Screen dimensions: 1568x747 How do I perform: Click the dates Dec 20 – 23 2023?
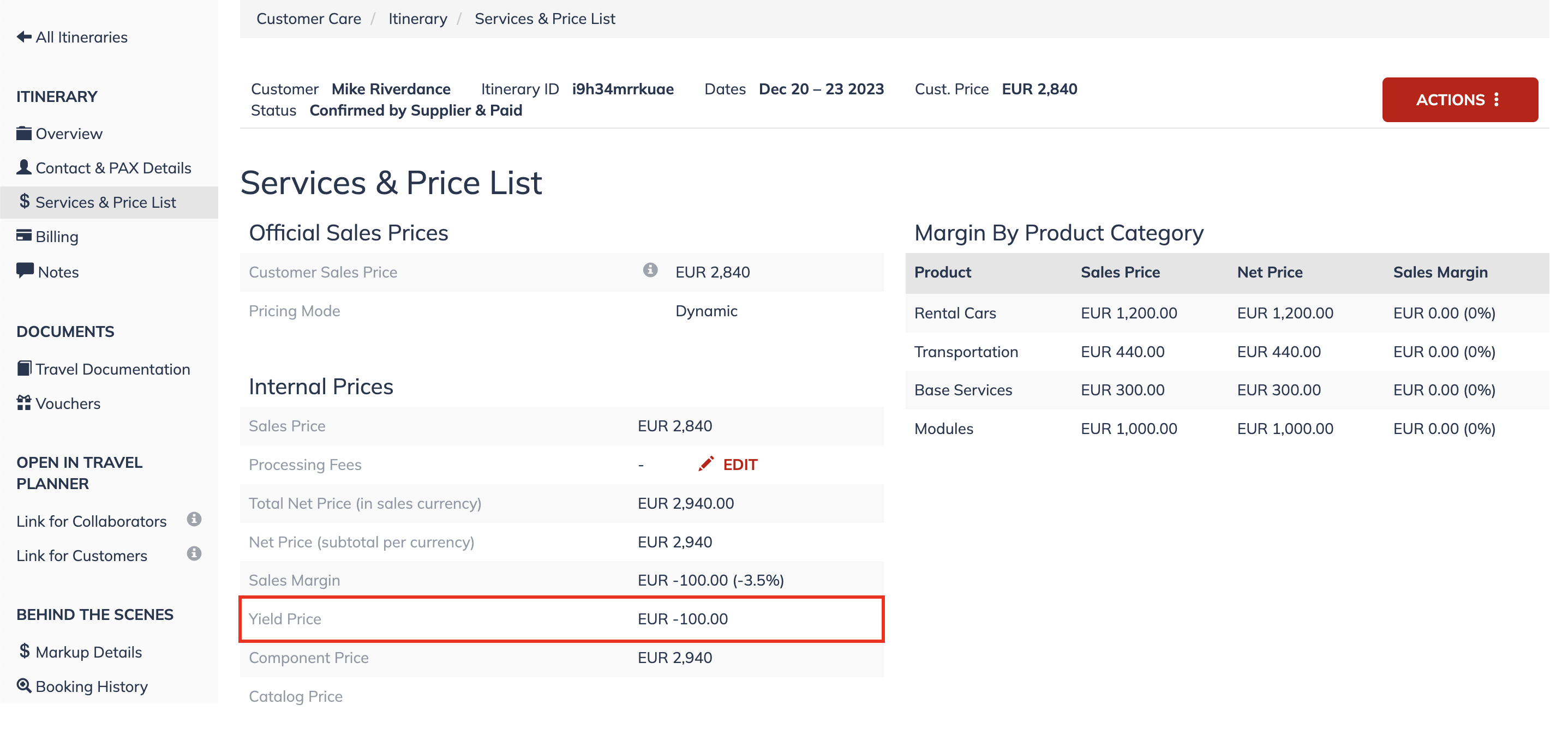pos(821,89)
